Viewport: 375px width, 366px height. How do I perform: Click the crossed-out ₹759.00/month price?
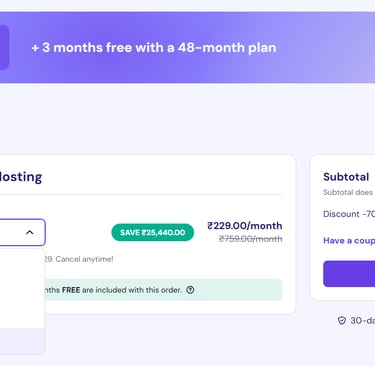[x=250, y=239]
